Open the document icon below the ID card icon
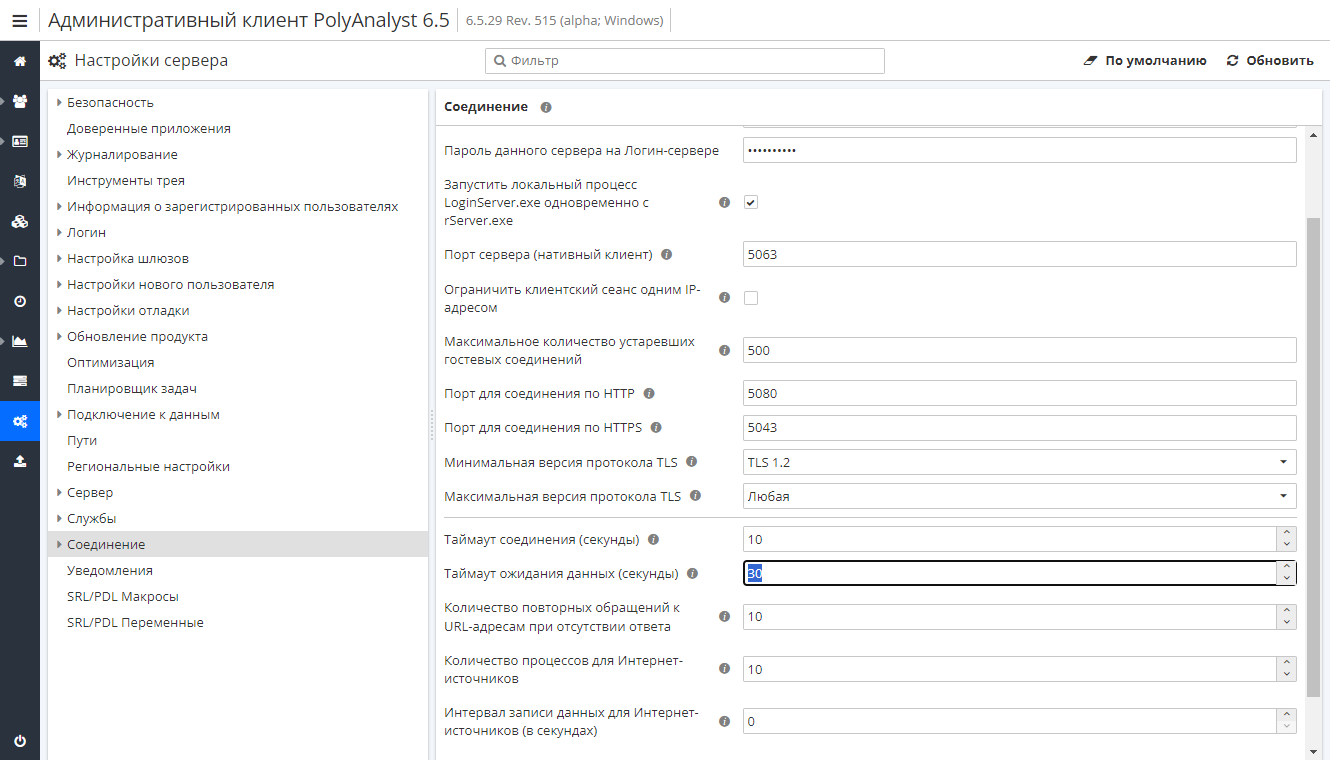 [x=20, y=181]
